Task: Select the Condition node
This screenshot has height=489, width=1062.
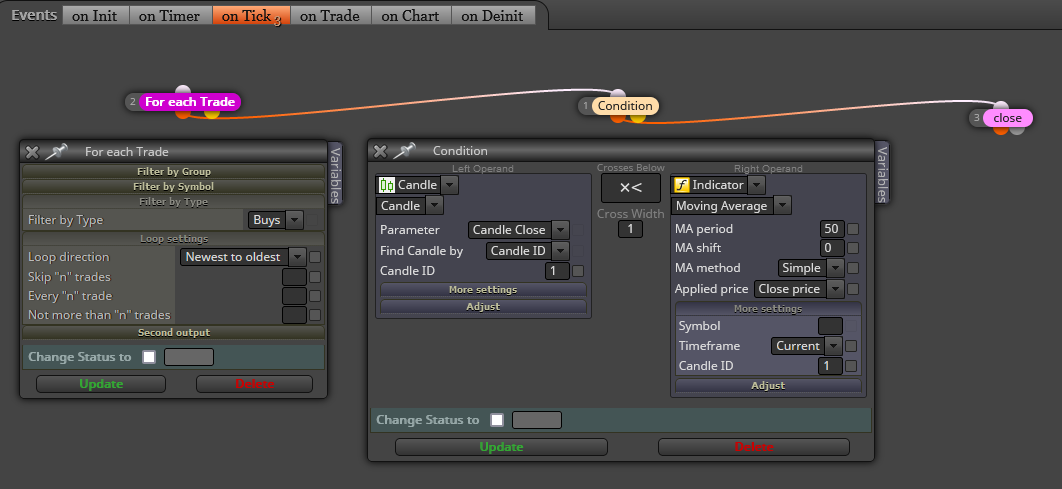Action: pyautogui.click(x=624, y=106)
